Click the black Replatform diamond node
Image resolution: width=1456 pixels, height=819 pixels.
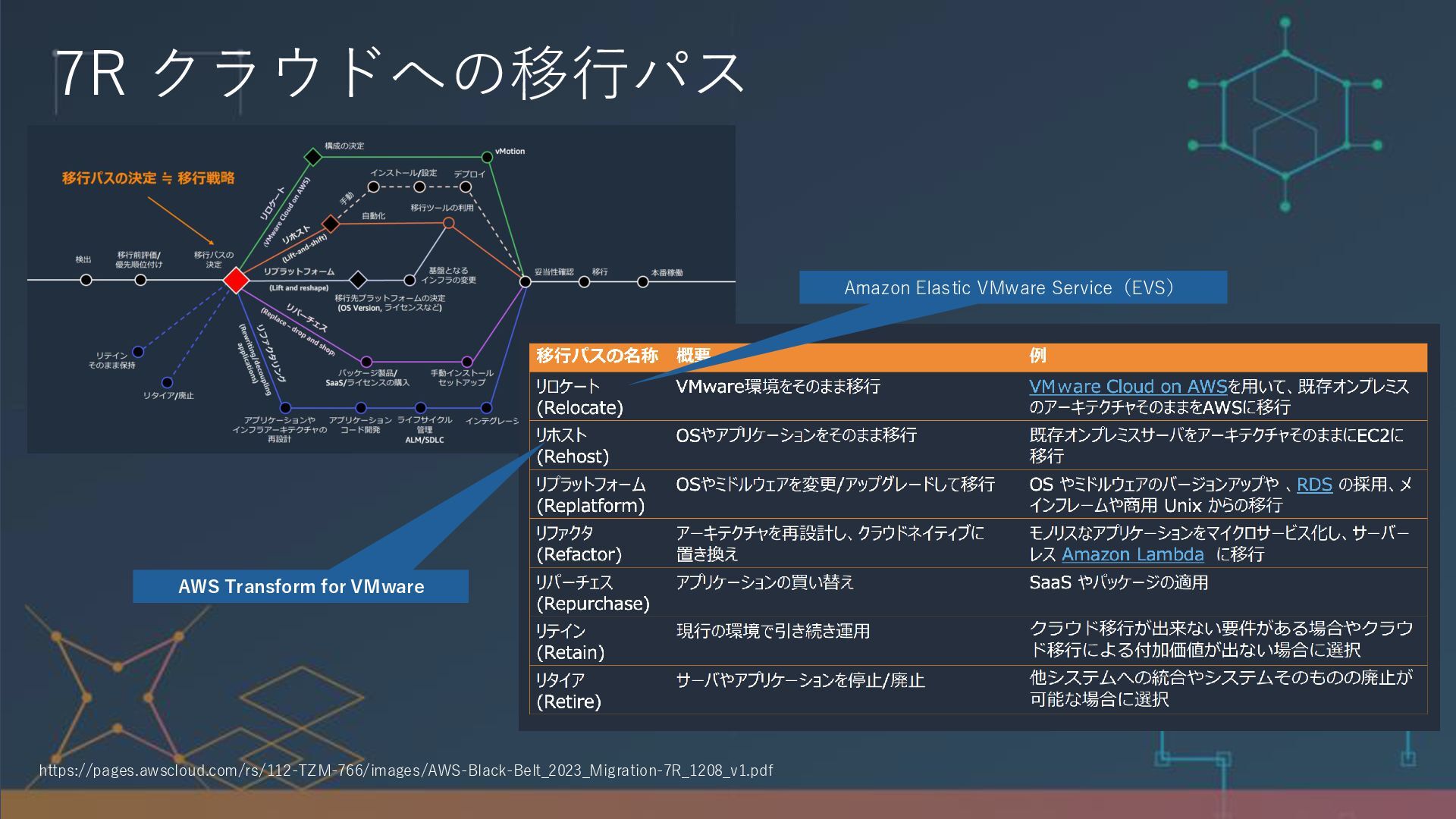click(x=358, y=280)
